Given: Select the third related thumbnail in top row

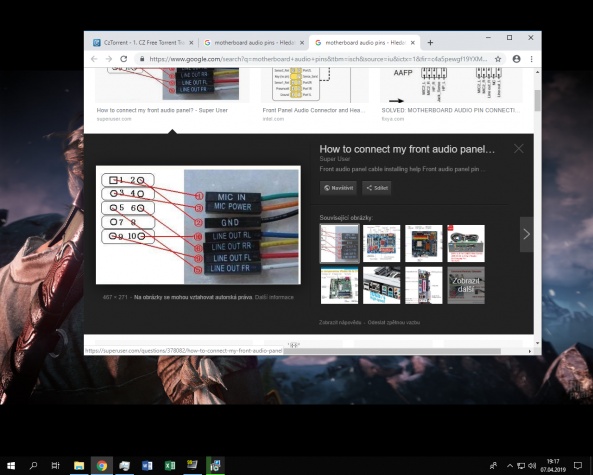Looking at the screenshot, I should click(424, 244).
